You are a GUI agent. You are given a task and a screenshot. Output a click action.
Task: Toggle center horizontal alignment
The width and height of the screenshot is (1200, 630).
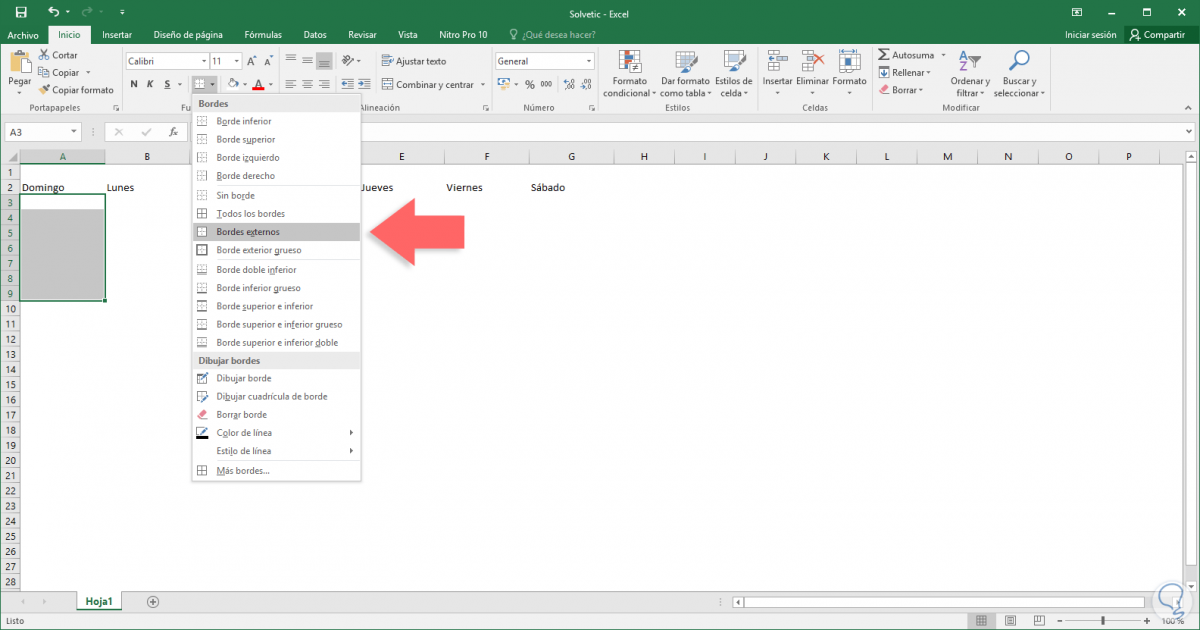307,85
